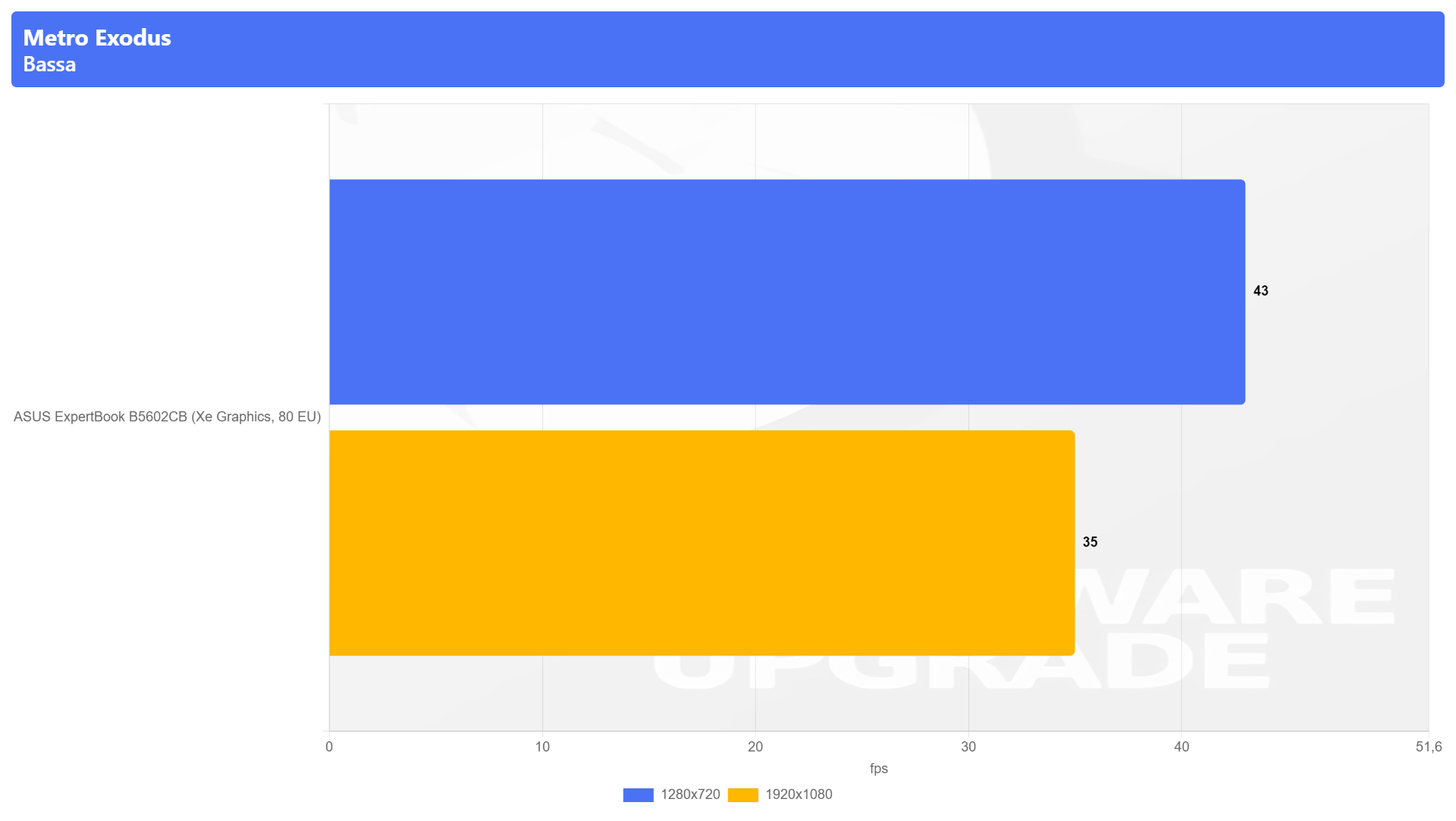1456x821 pixels.
Task: Toggle the 1920x1080 legend orange swatch
Action: coord(742,794)
